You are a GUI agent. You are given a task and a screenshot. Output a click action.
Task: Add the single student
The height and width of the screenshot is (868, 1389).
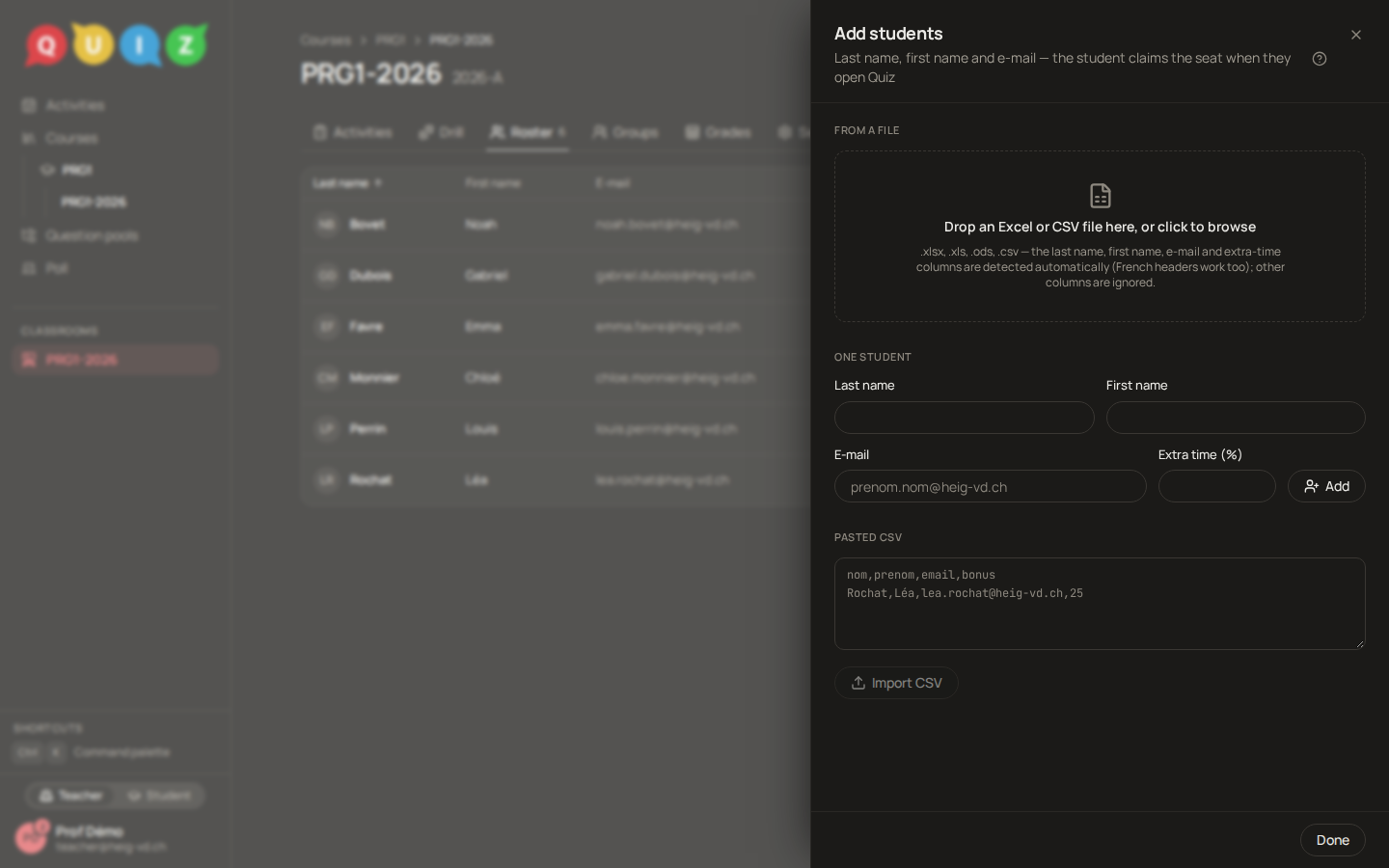(1326, 486)
